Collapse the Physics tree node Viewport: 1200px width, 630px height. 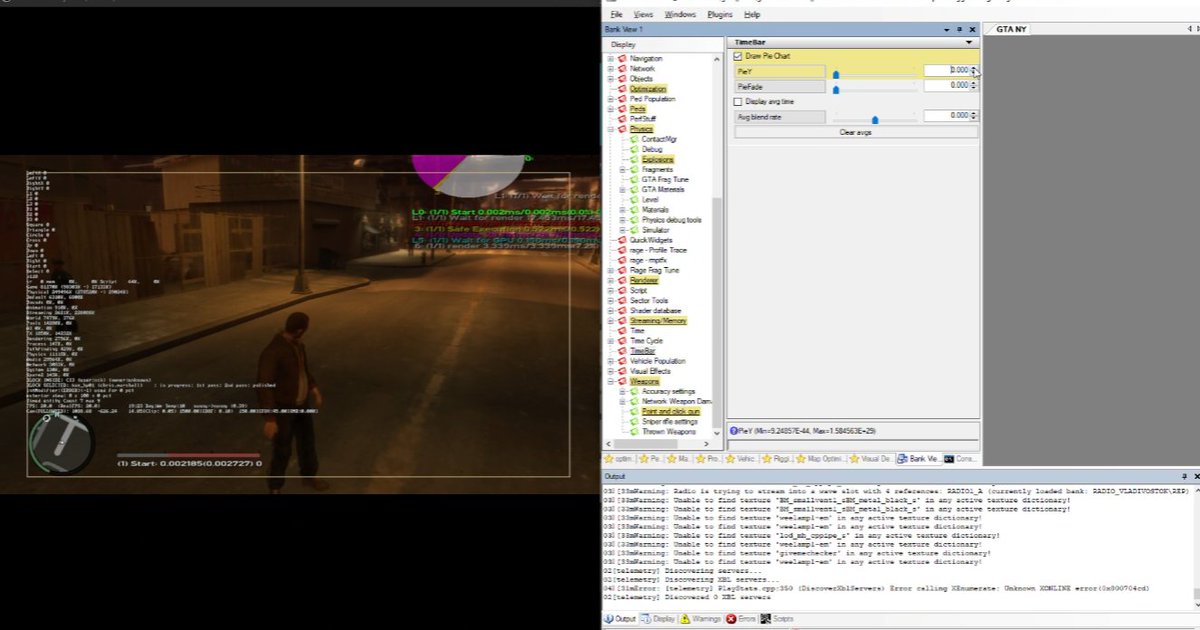tap(611, 130)
